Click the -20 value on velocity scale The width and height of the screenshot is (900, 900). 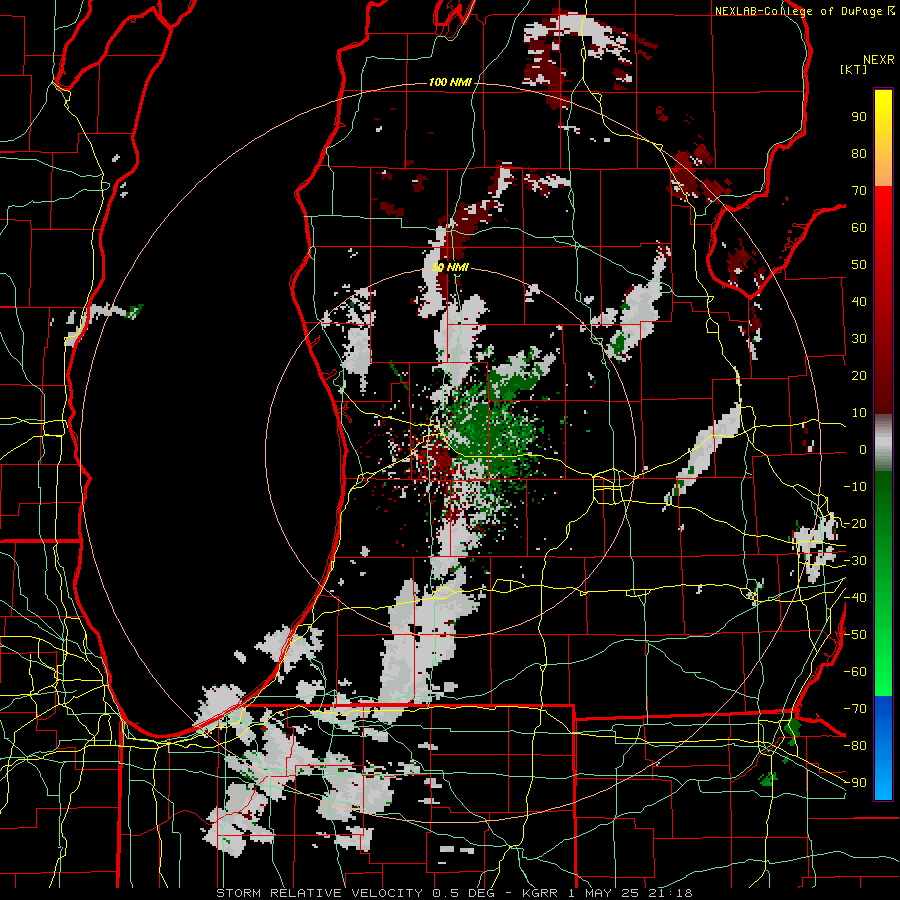(x=855, y=523)
